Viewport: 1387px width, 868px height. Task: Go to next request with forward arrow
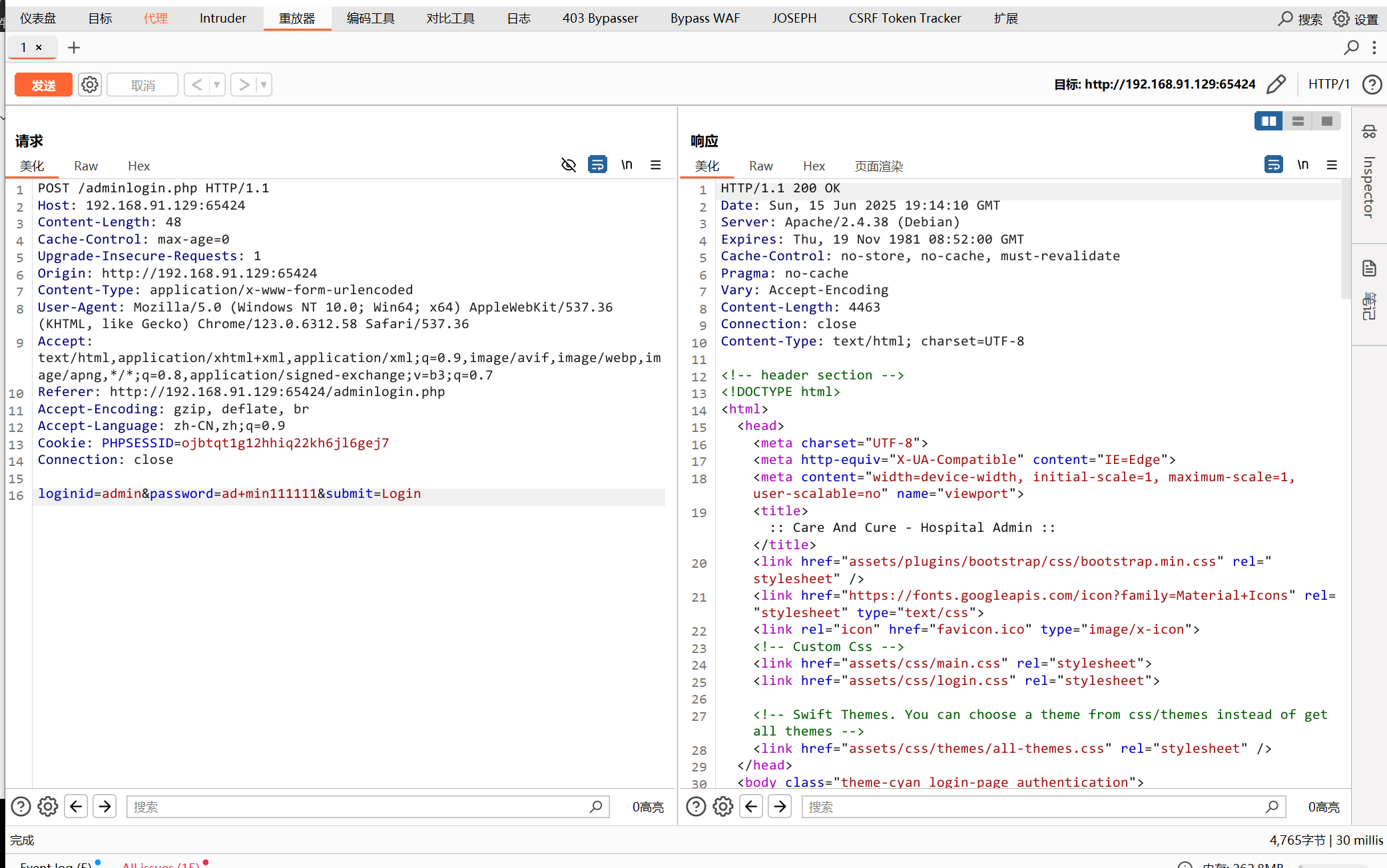pos(244,85)
